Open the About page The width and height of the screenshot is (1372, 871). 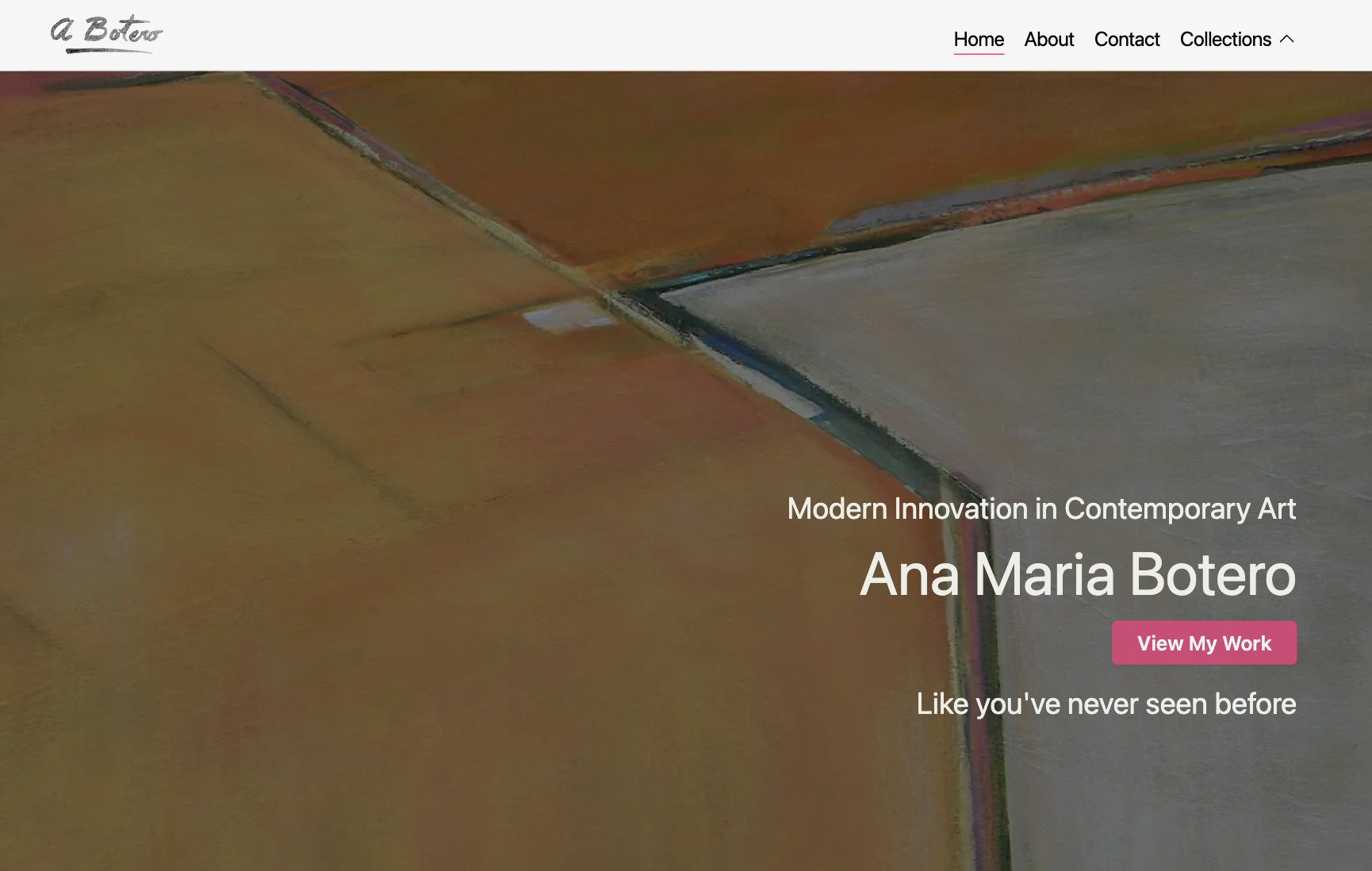click(x=1048, y=39)
